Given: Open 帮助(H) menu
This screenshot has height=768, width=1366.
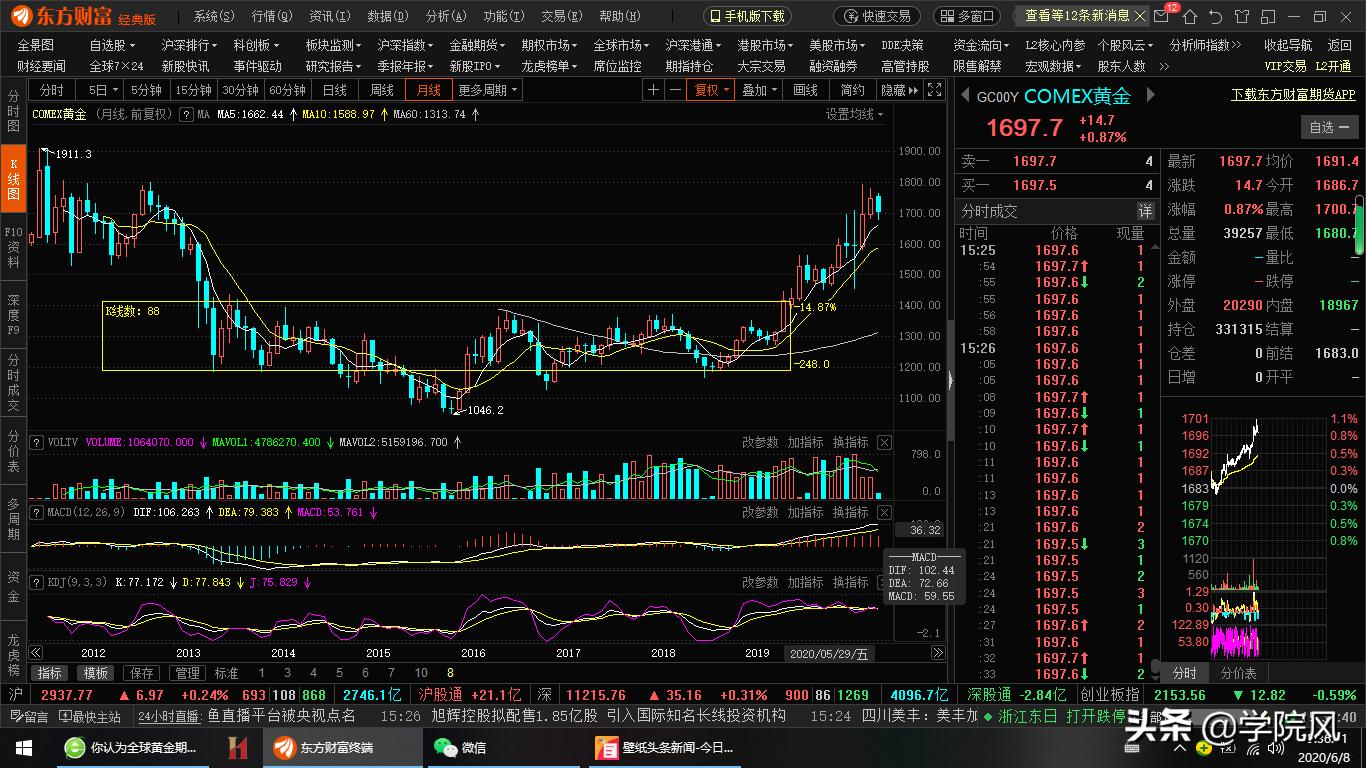Looking at the screenshot, I should click(x=620, y=16).
